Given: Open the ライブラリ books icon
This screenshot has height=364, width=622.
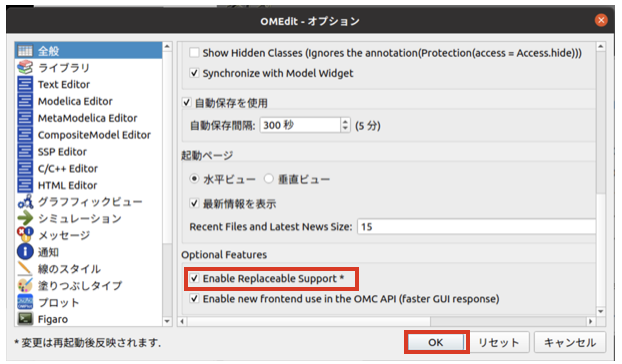Looking at the screenshot, I should pos(25,67).
